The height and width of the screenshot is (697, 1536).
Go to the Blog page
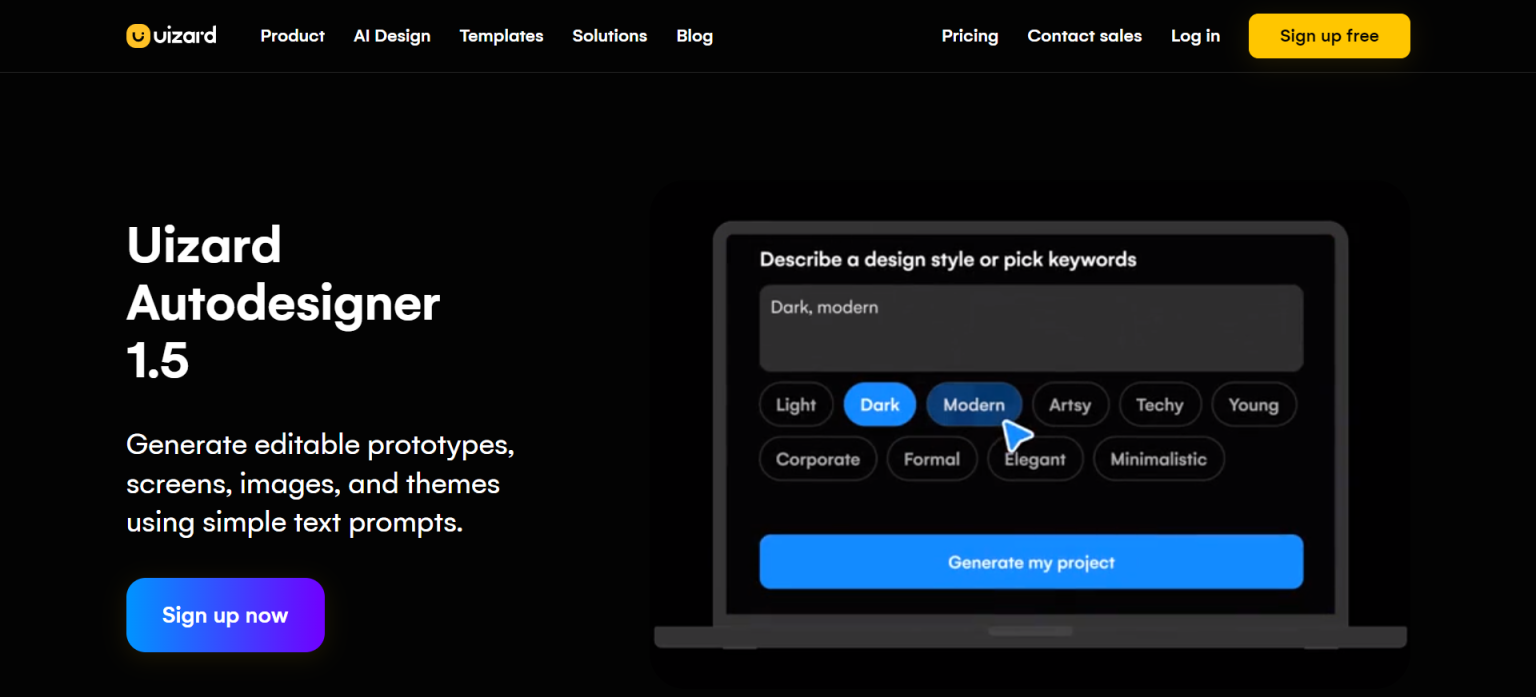pyautogui.click(x=694, y=36)
